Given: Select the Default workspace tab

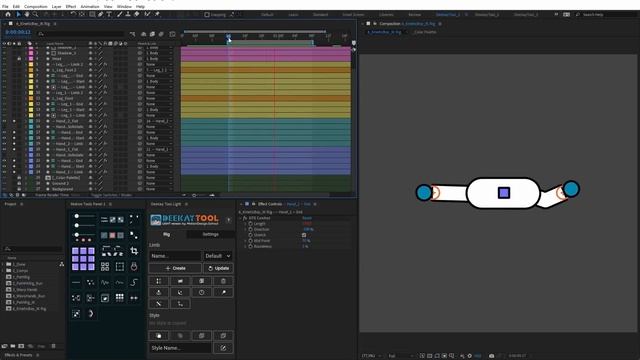Looking at the screenshot, I should (267, 15).
